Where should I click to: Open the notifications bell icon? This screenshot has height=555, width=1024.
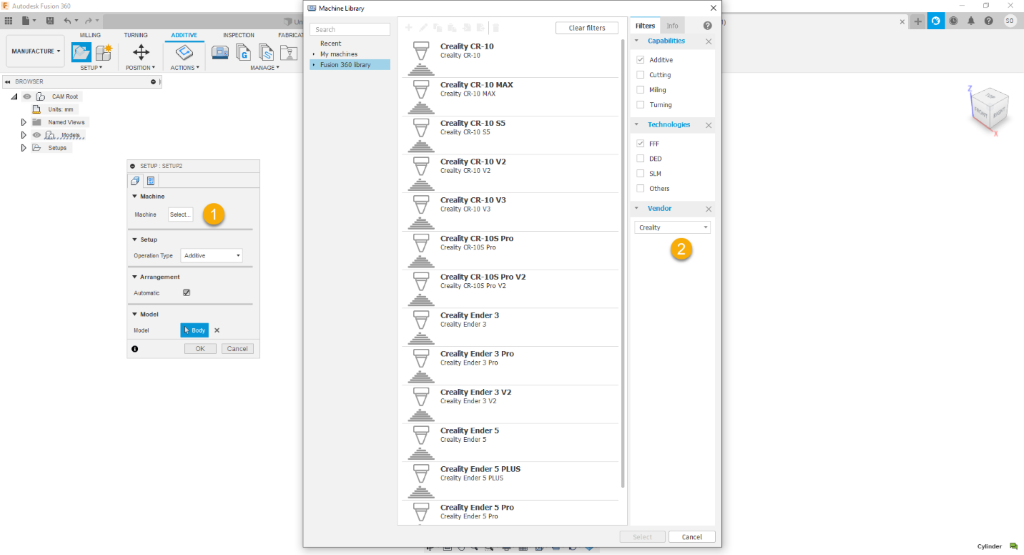[x=971, y=22]
